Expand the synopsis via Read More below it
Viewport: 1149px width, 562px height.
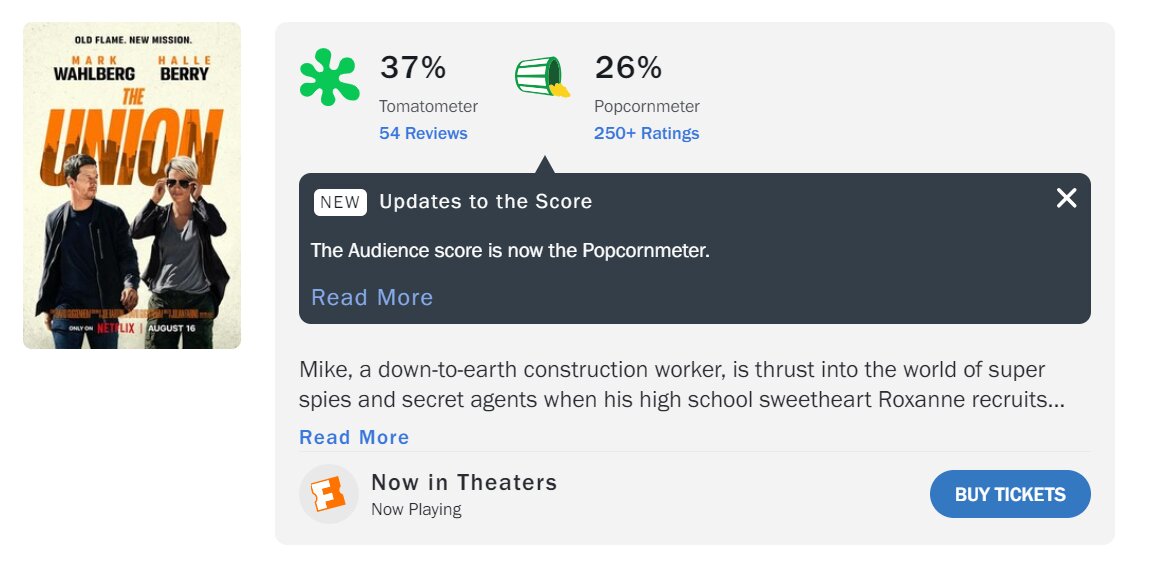click(354, 437)
